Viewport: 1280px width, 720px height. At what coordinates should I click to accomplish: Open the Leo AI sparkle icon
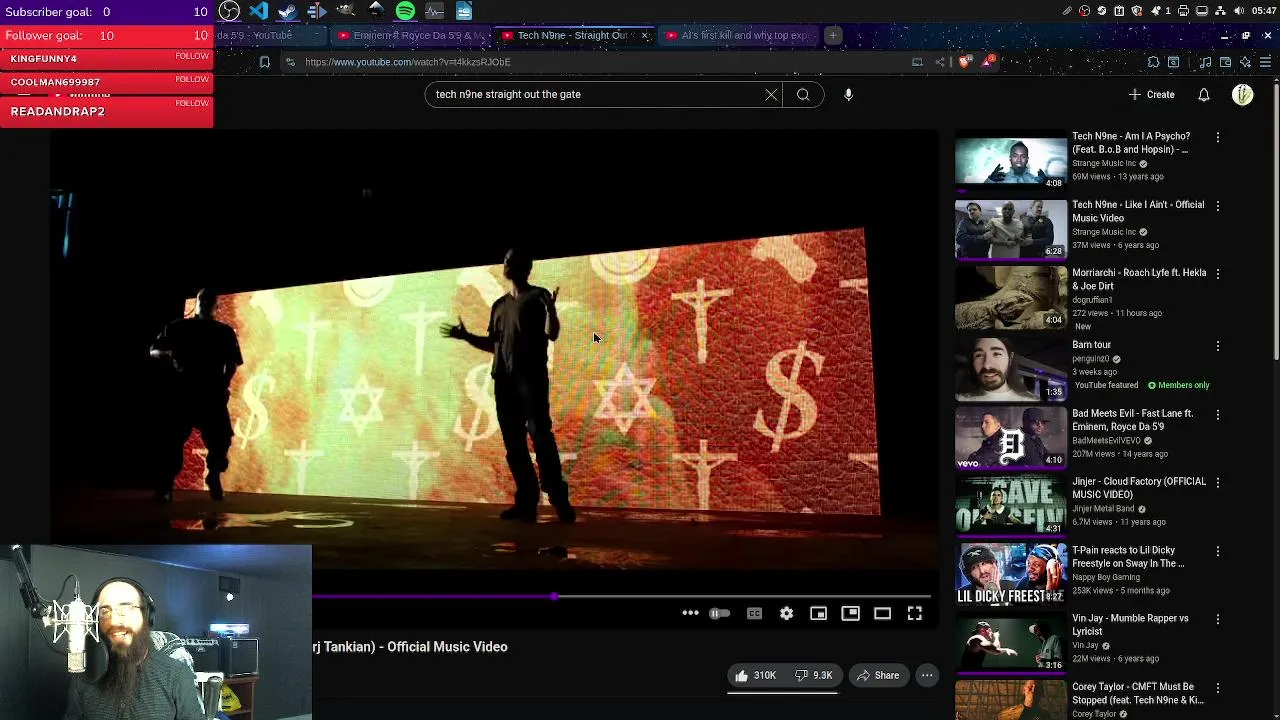pos(1245,62)
